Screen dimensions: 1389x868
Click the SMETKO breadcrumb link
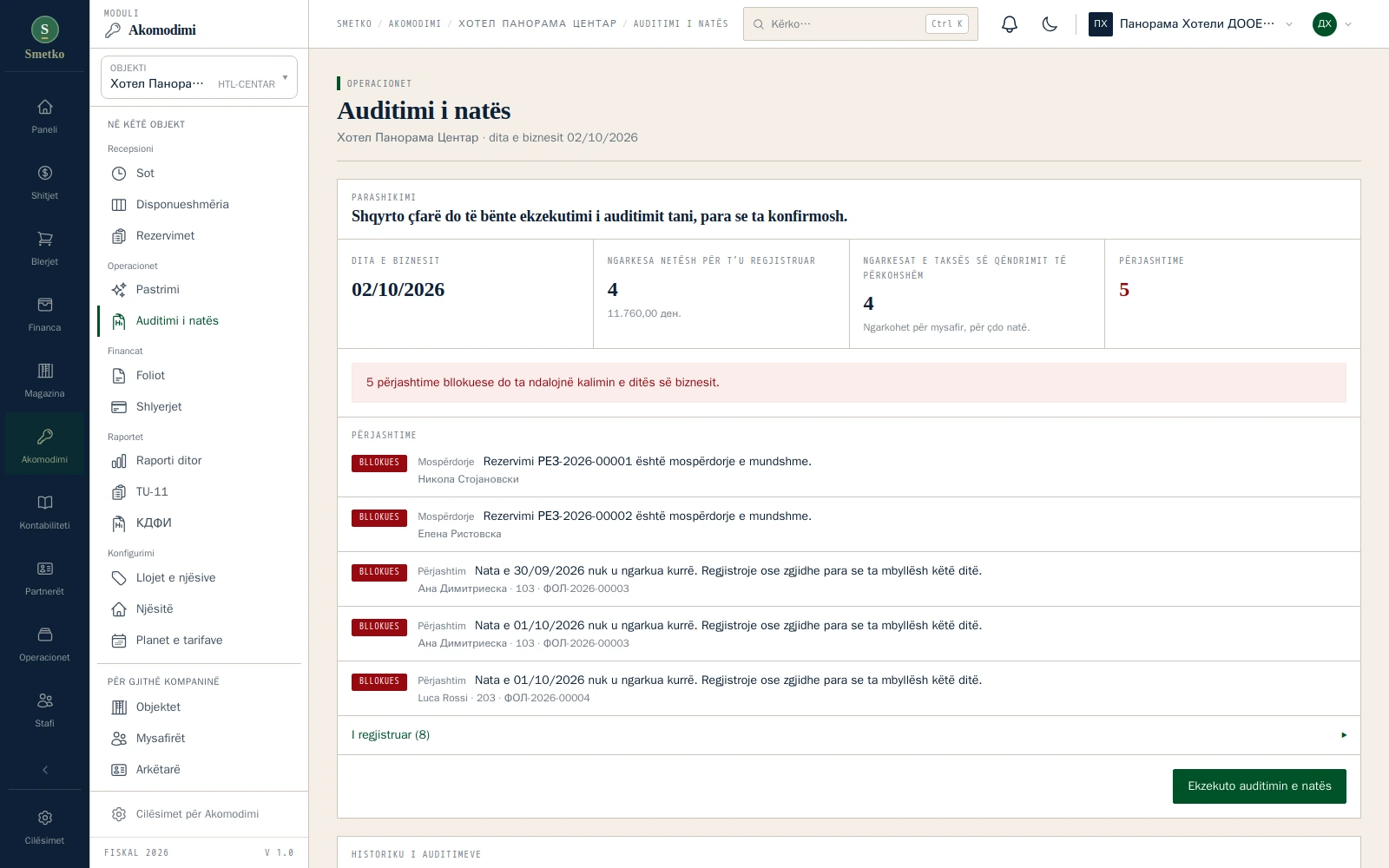click(x=354, y=24)
